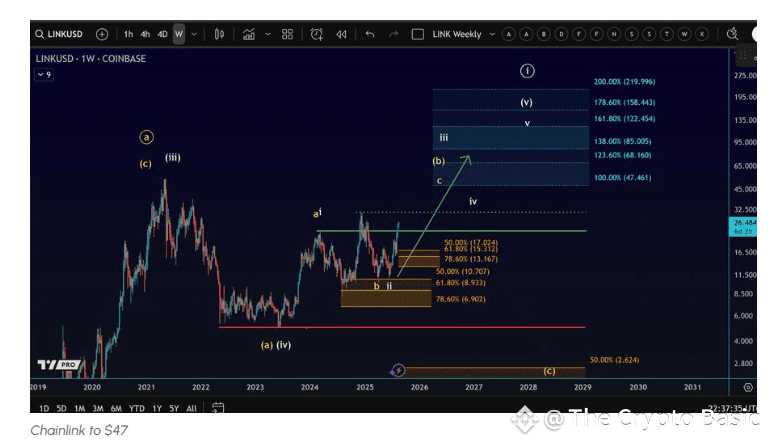Image resolution: width=768 pixels, height=445 pixels.
Task: Select the All date range
Action: click(192, 408)
